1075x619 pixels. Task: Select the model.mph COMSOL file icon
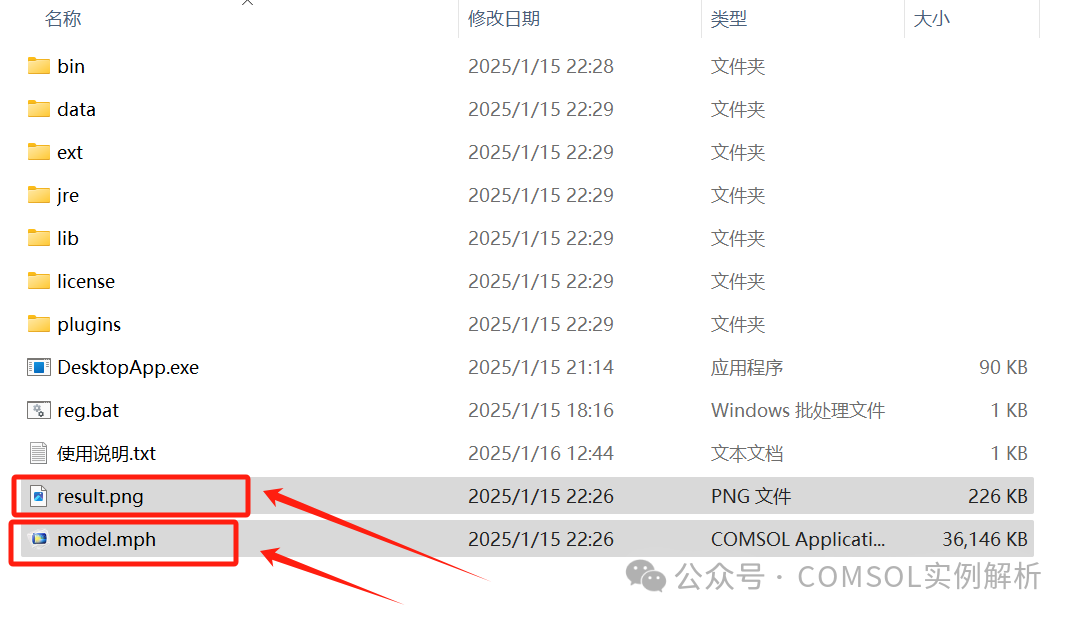point(40,539)
